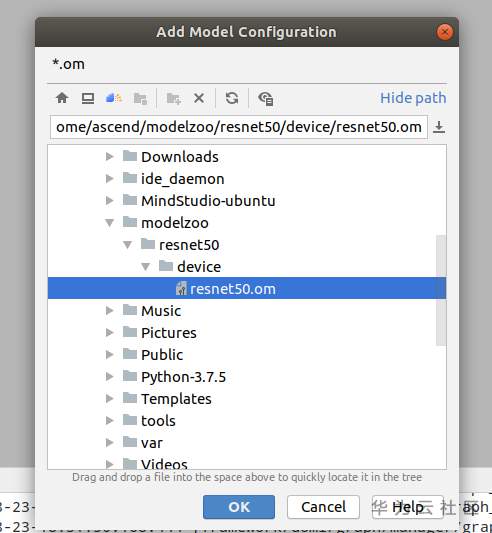Collapse the device folder
This screenshot has height=533, width=492.
(146, 267)
